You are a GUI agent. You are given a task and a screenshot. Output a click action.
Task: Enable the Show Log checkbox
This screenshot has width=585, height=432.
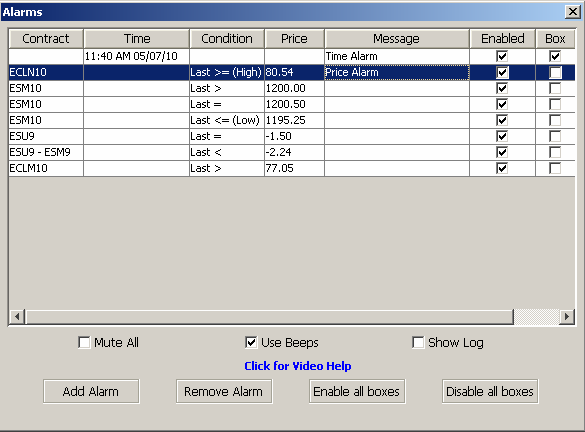point(418,342)
